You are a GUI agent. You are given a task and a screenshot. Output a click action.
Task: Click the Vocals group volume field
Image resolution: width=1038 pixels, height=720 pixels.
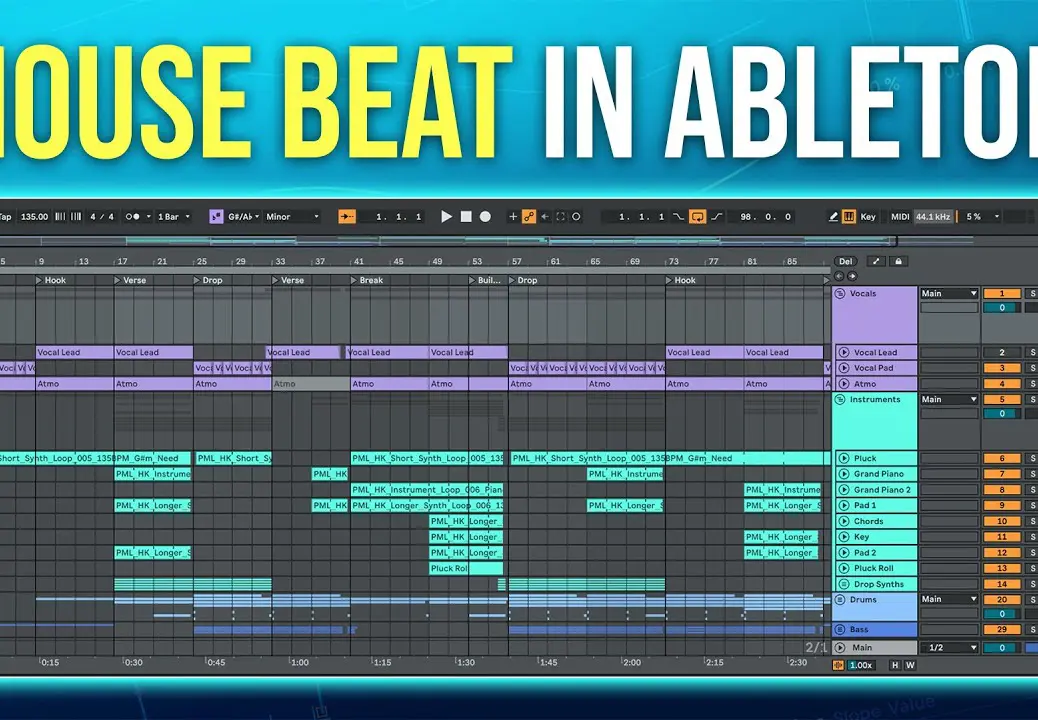(1002, 308)
